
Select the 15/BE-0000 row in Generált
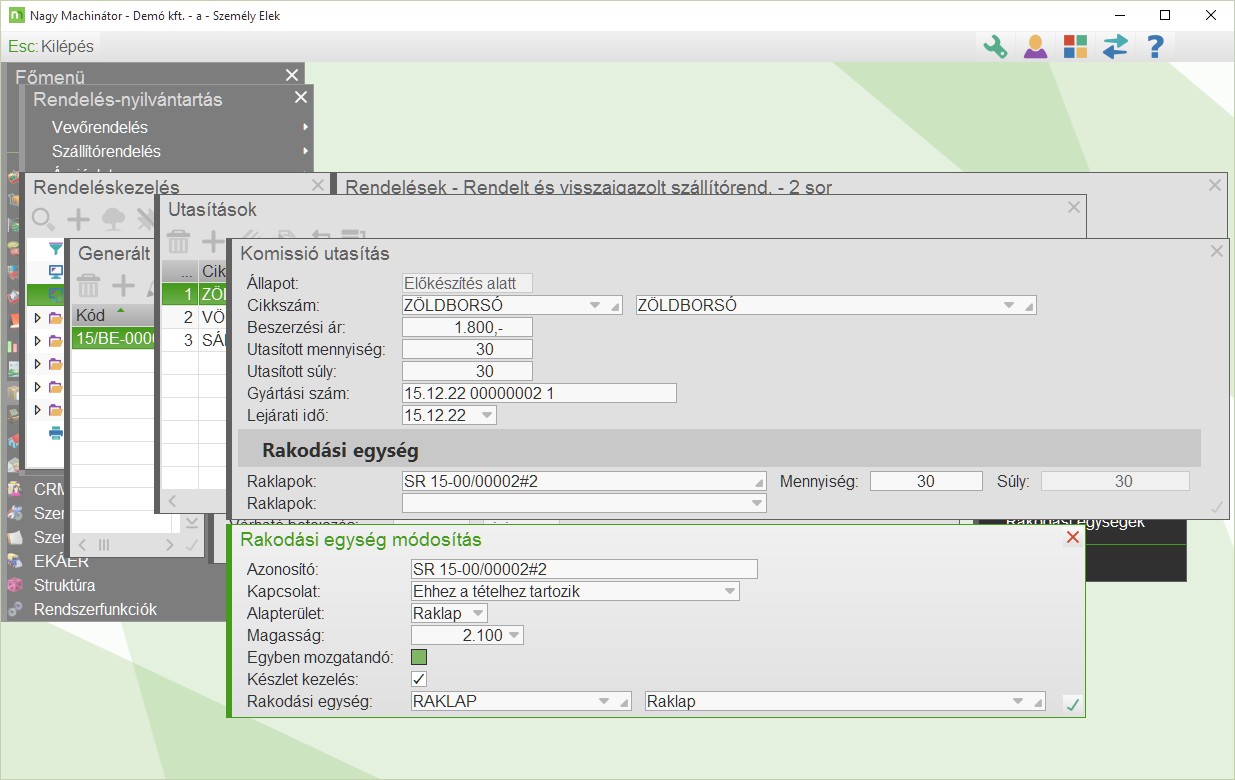tap(113, 339)
